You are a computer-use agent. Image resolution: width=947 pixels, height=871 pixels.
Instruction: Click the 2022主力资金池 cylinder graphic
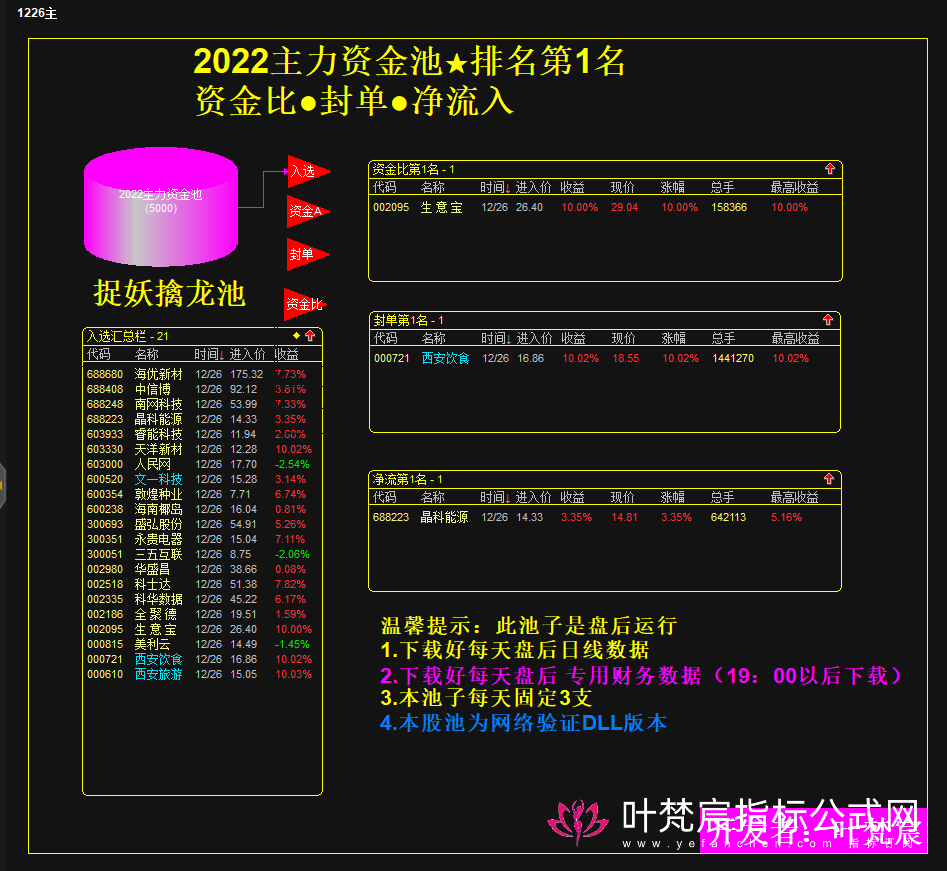(161, 205)
